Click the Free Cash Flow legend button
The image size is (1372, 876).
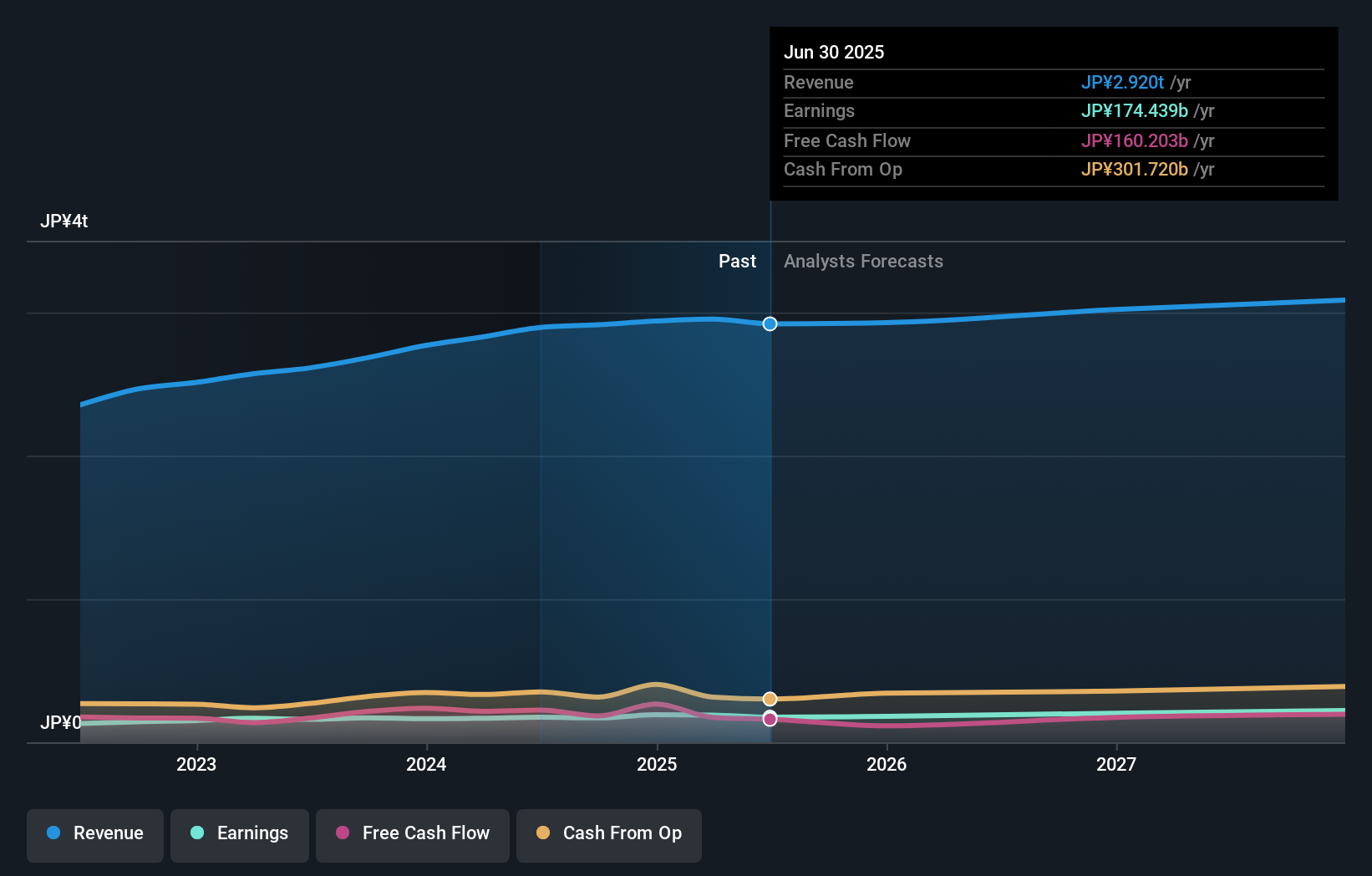click(x=412, y=835)
